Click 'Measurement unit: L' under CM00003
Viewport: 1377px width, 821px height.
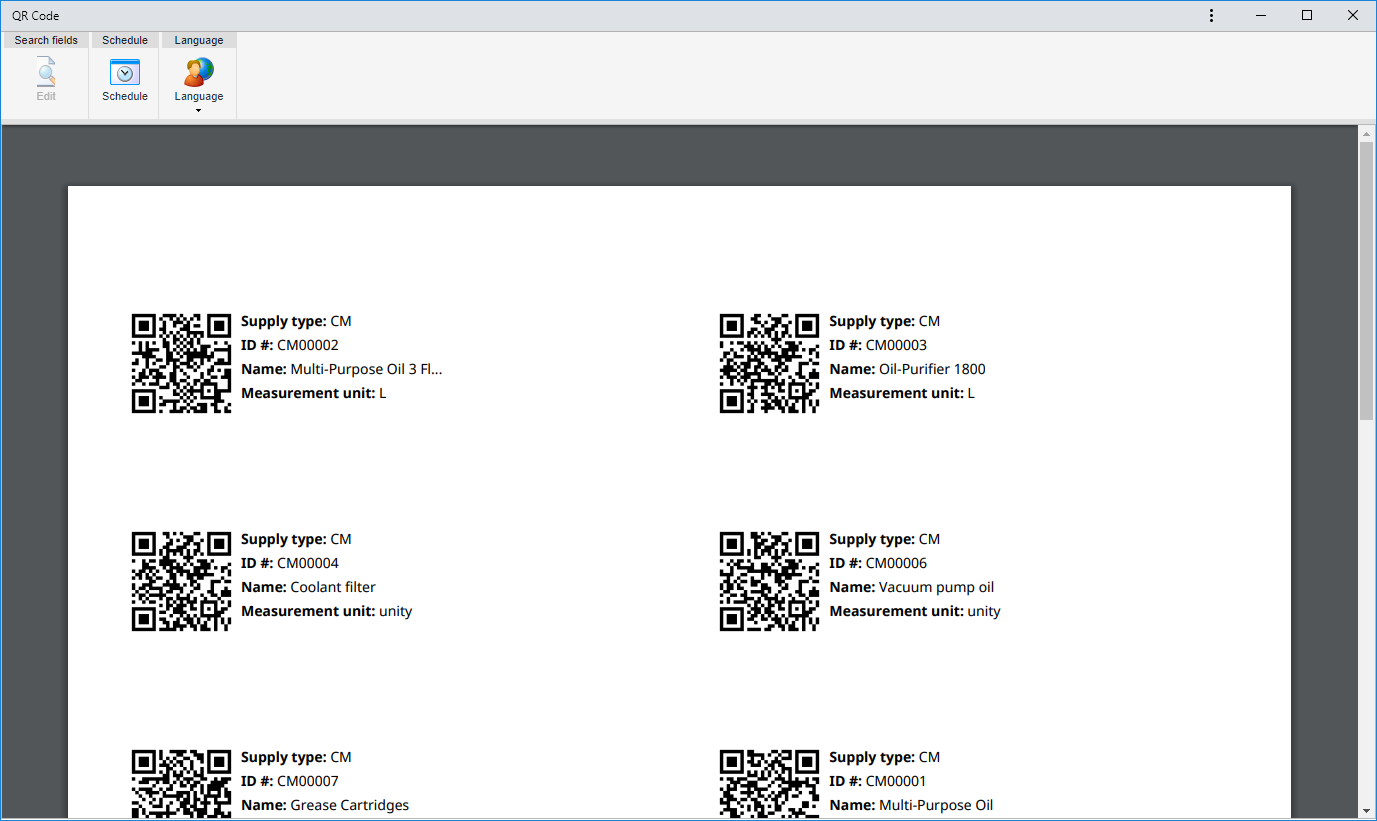tap(902, 393)
